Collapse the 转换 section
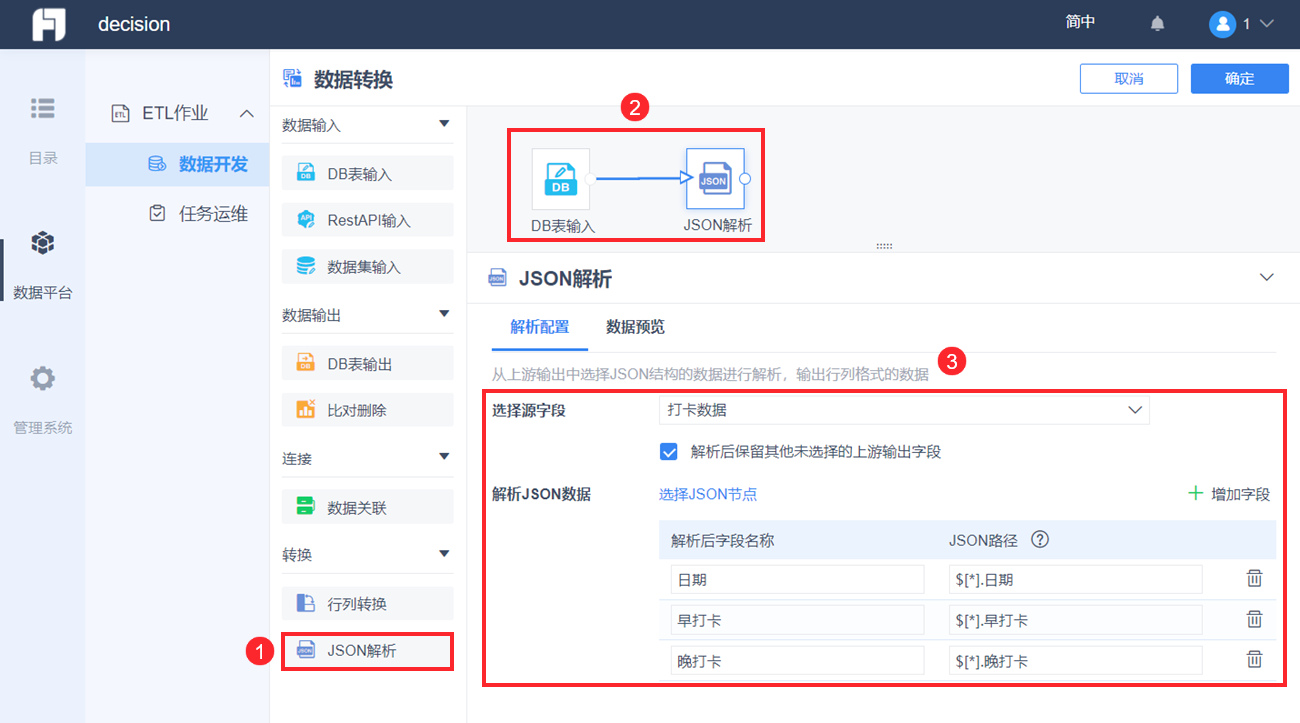 444,554
